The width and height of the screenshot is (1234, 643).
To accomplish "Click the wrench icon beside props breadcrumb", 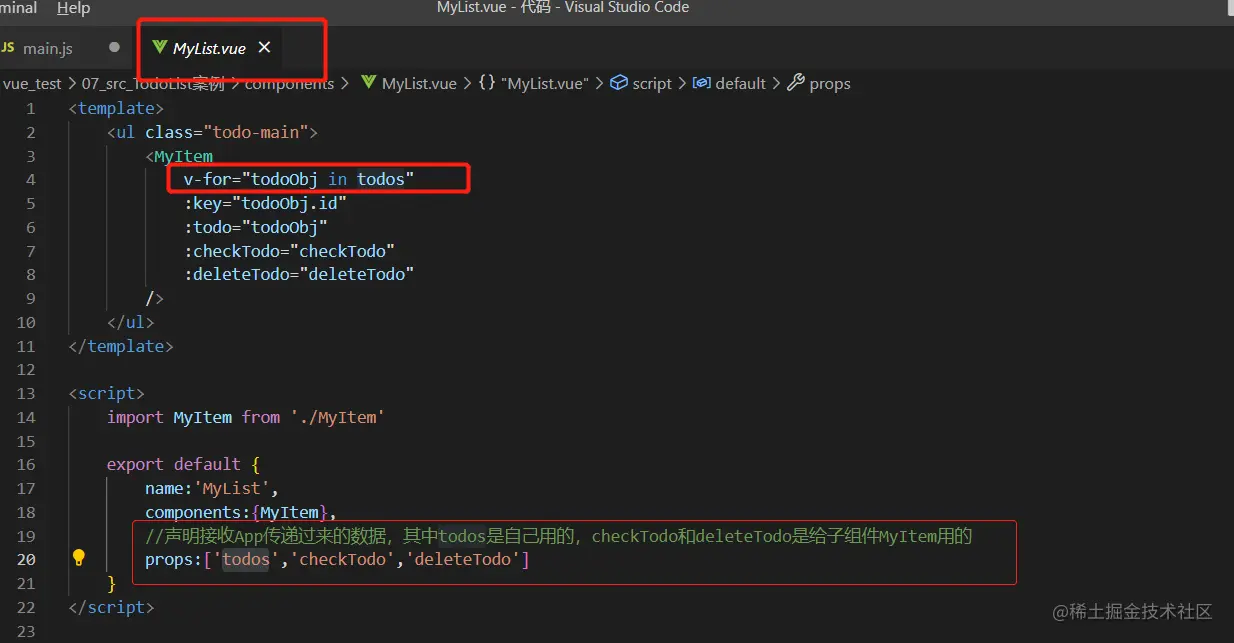I will (795, 83).
